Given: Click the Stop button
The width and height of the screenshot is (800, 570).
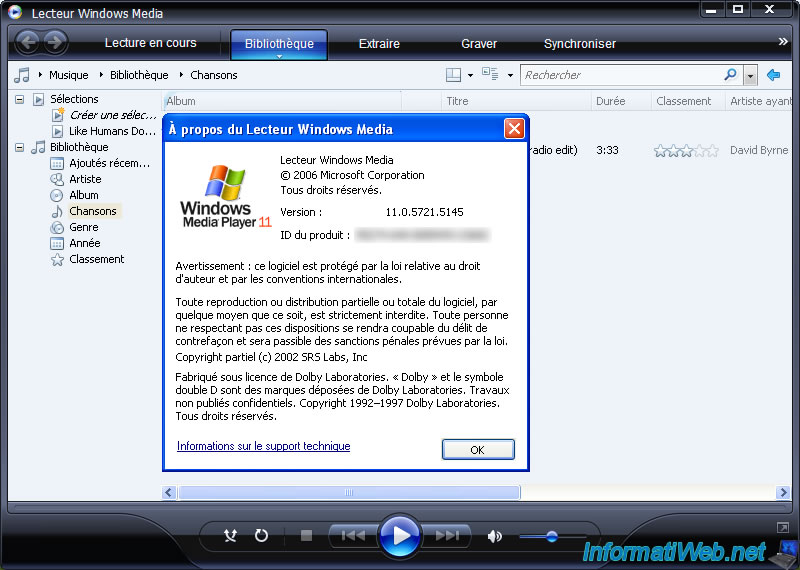Looking at the screenshot, I should tap(306, 535).
